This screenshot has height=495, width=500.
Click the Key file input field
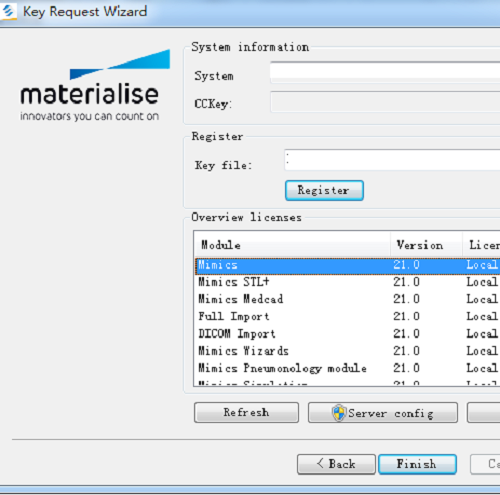[x=392, y=160]
